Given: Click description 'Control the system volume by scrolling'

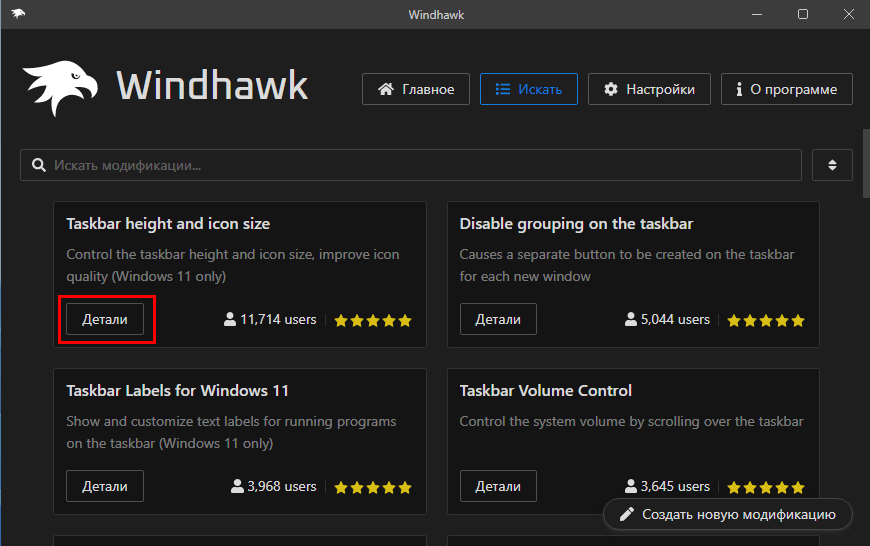Looking at the screenshot, I should pos(631,421).
